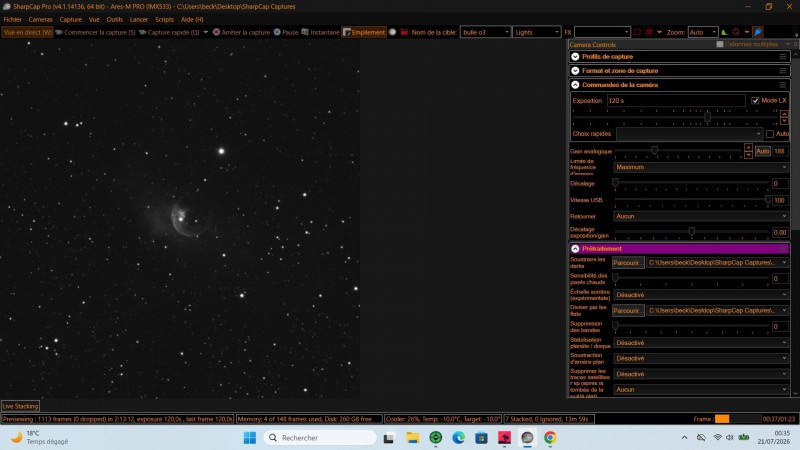Screen dimensions: 800x450
Task: Click the magnifier zoom icon in toolbar
Action: (x=736, y=32)
